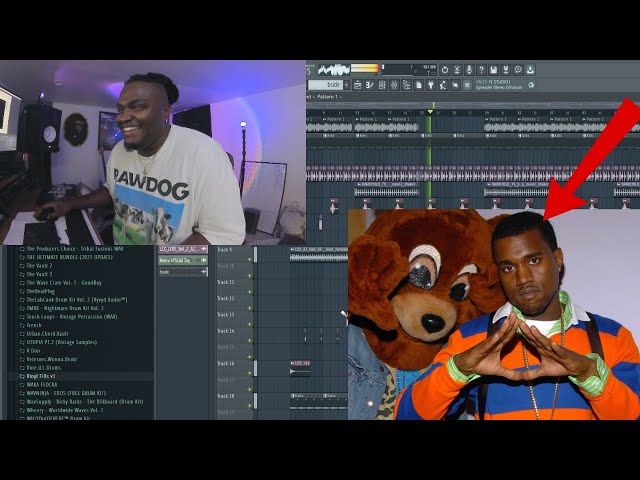
Task: Select LEX_LKIS_Vol_2 item in picker
Action: pos(183,249)
